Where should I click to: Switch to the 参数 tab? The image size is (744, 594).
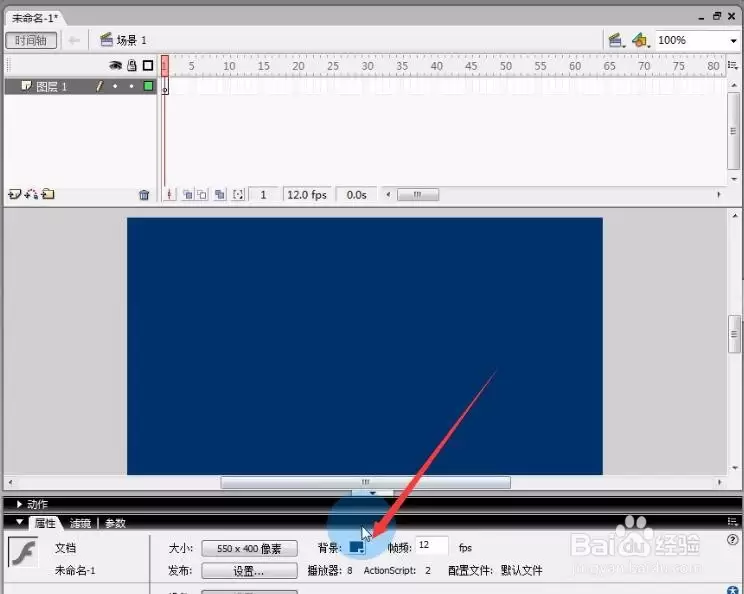pyautogui.click(x=115, y=523)
